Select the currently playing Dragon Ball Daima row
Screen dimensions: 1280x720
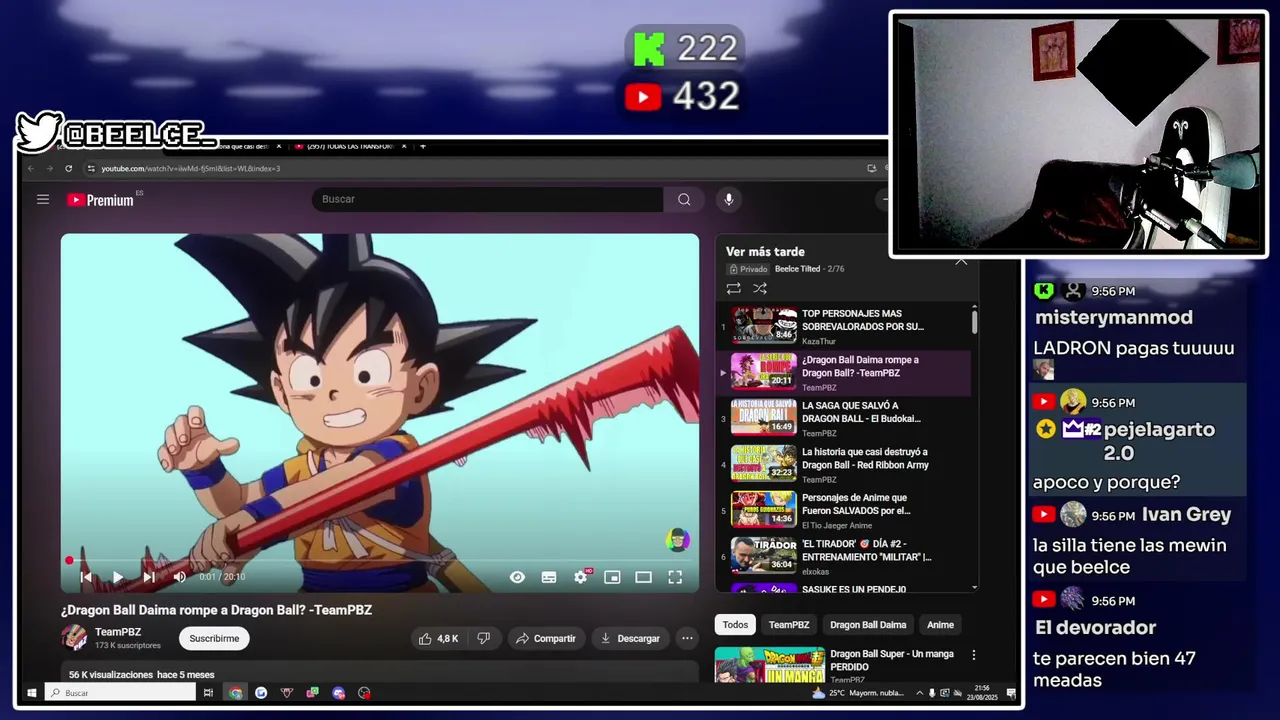coord(846,373)
